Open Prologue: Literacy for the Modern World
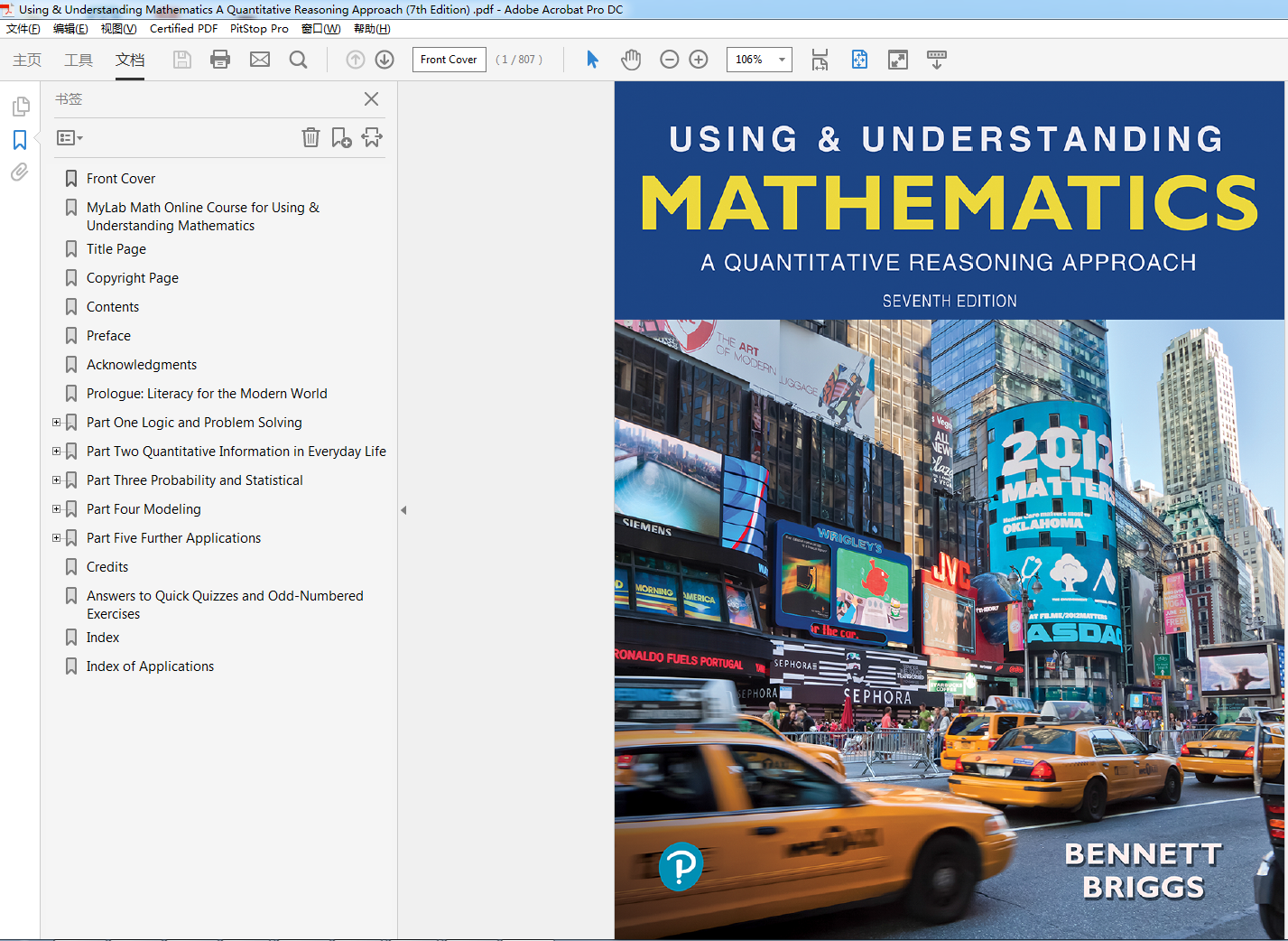Image resolution: width=1288 pixels, height=941 pixels. [x=207, y=394]
